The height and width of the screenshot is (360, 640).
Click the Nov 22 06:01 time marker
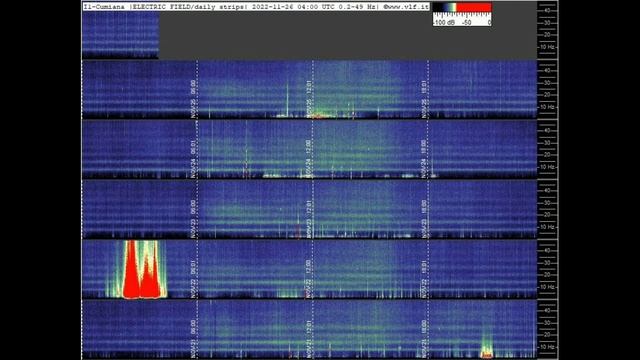tap(193, 279)
